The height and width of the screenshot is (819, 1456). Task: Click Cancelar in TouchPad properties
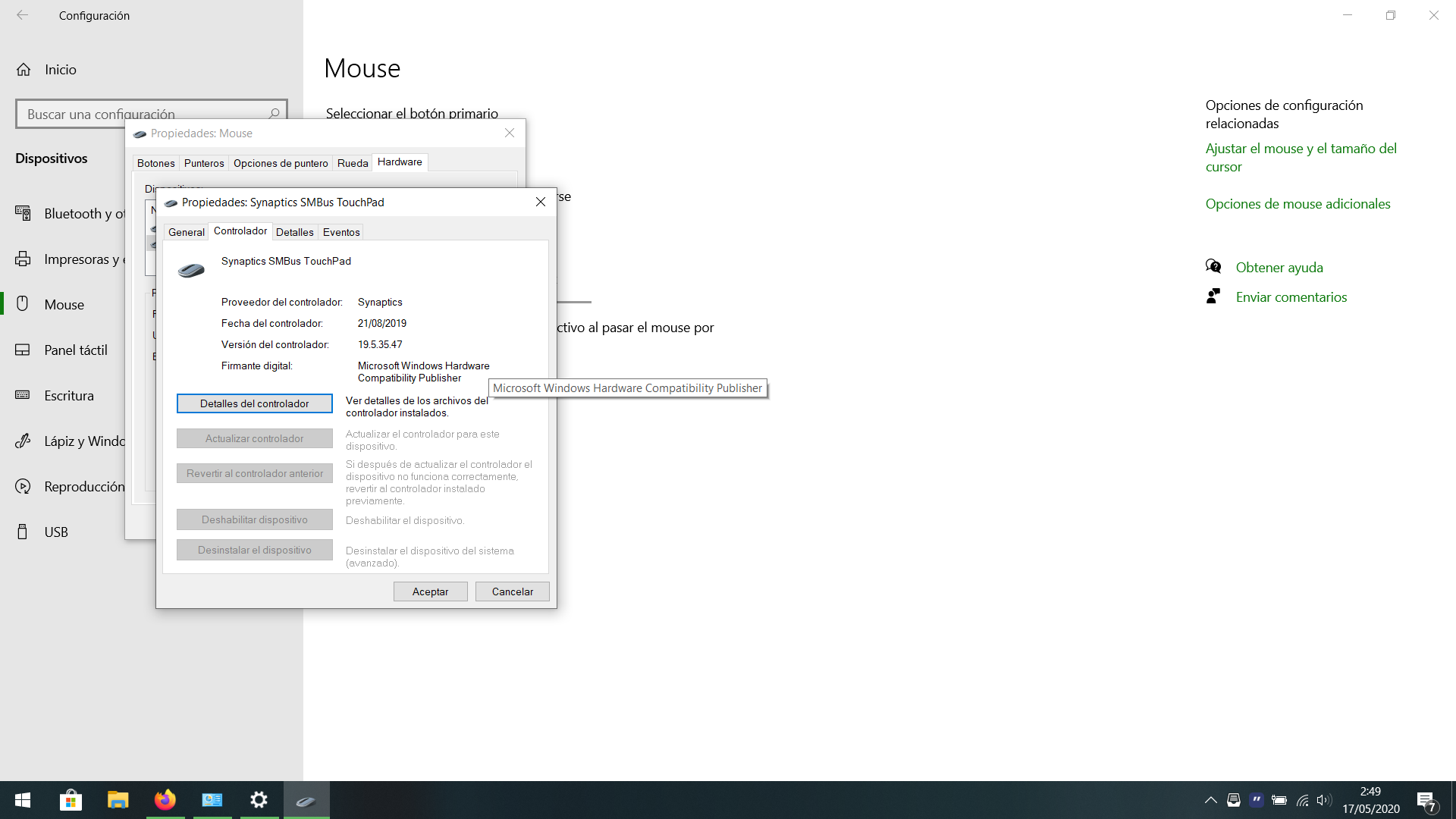coord(513,591)
